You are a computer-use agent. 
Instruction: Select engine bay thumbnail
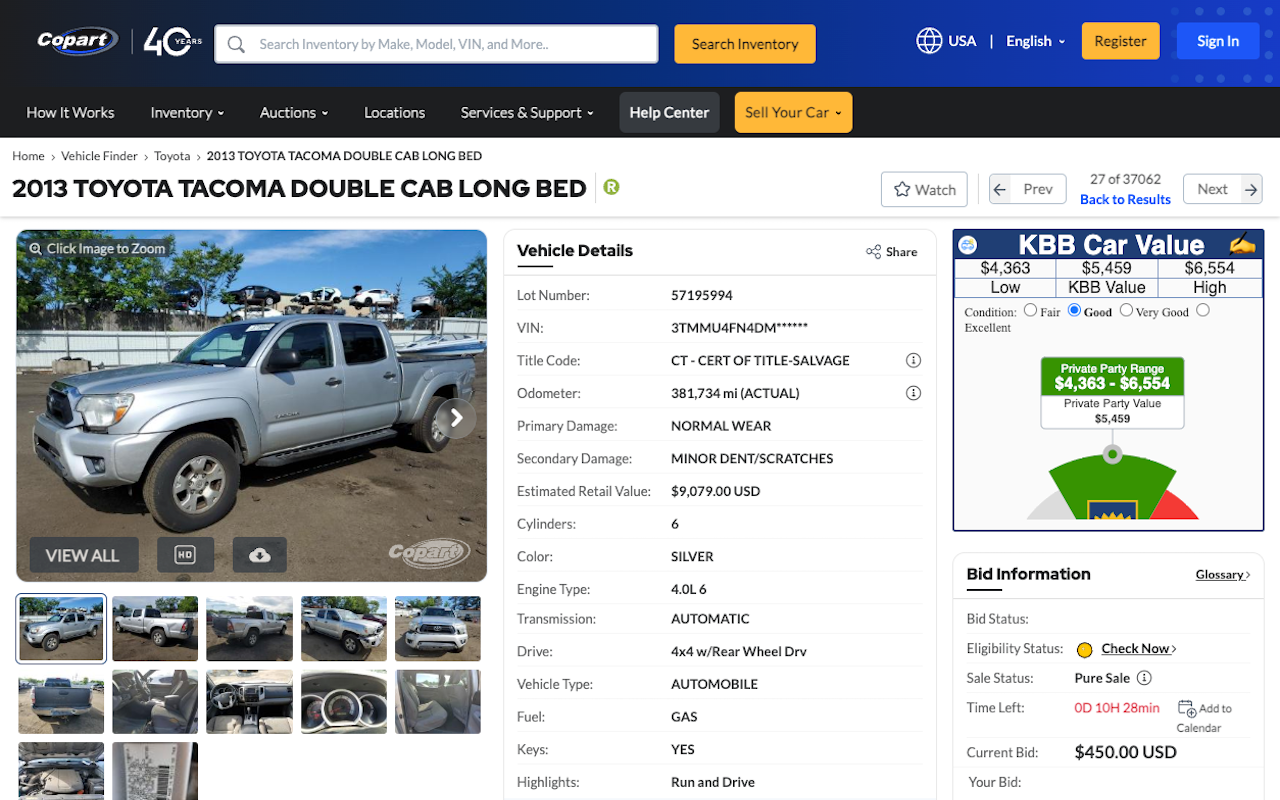61,771
